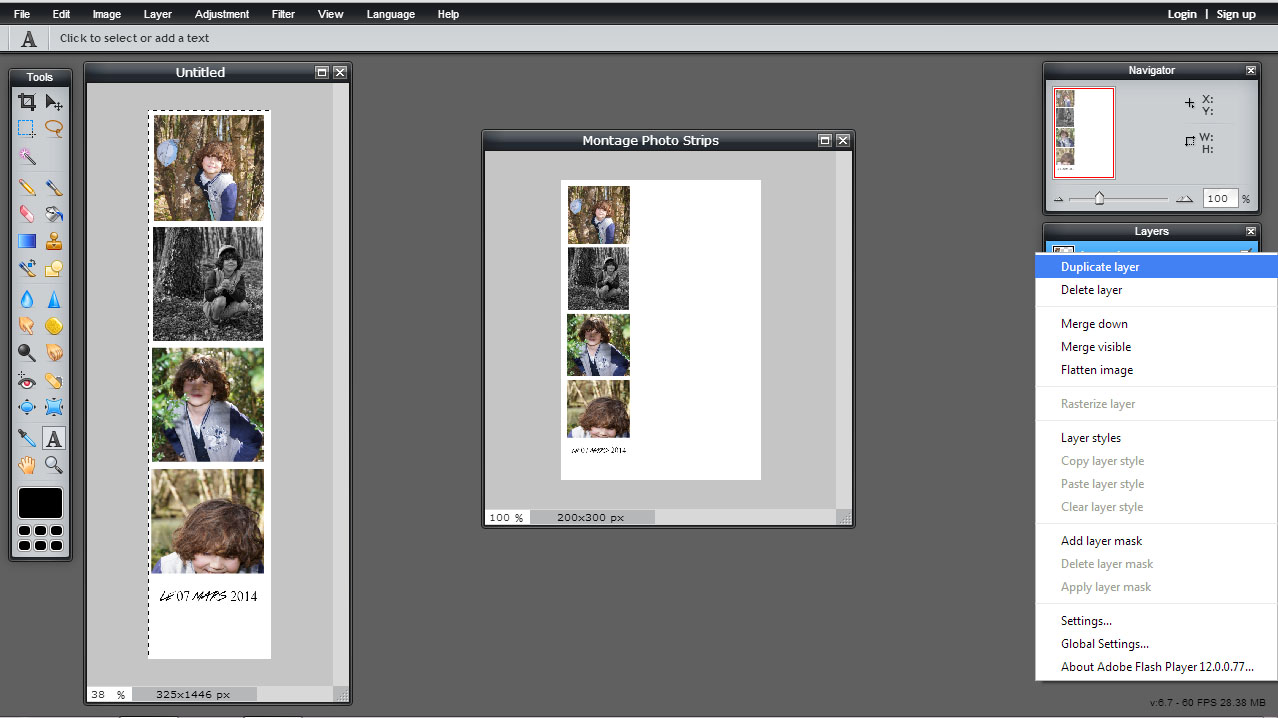The width and height of the screenshot is (1278, 718).
Task: Choose the Eraser tool
Action: pyautogui.click(x=27, y=214)
